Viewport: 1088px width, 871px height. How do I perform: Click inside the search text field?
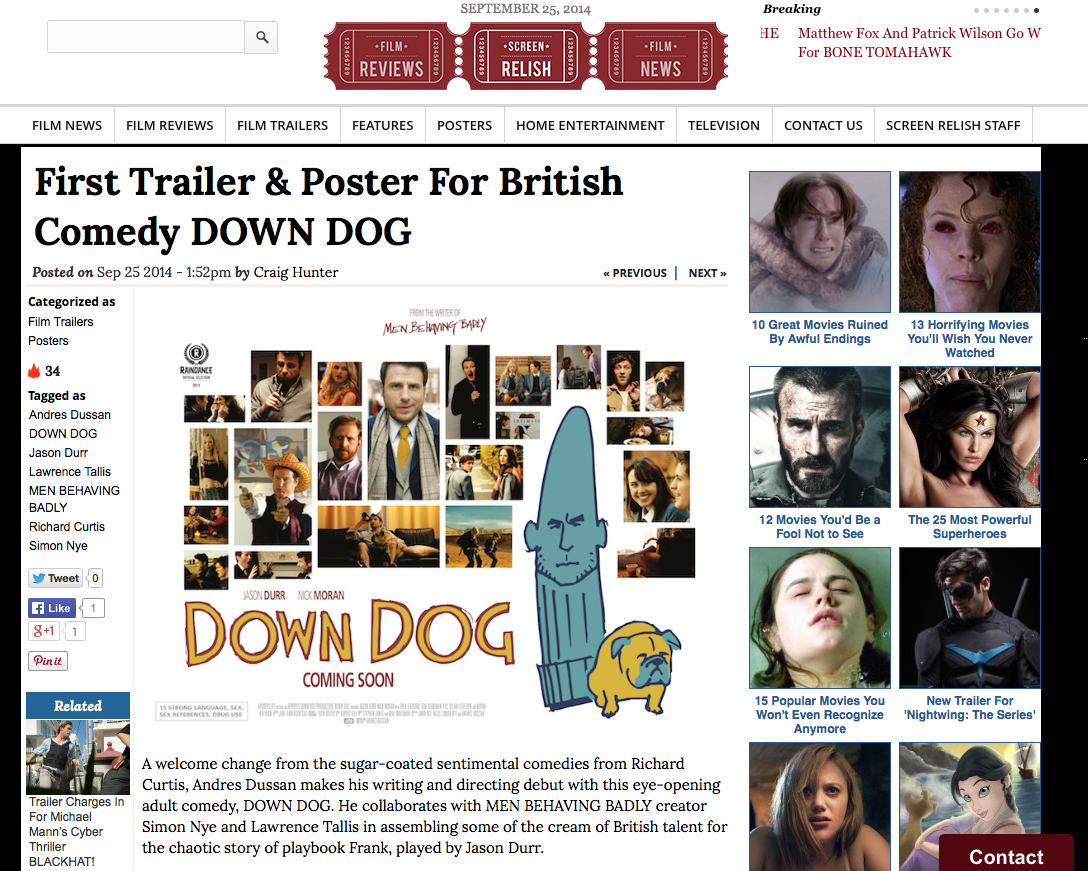pos(146,37)
